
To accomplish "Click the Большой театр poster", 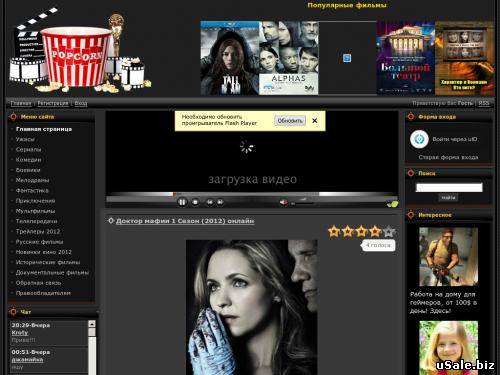I will 405,58.
